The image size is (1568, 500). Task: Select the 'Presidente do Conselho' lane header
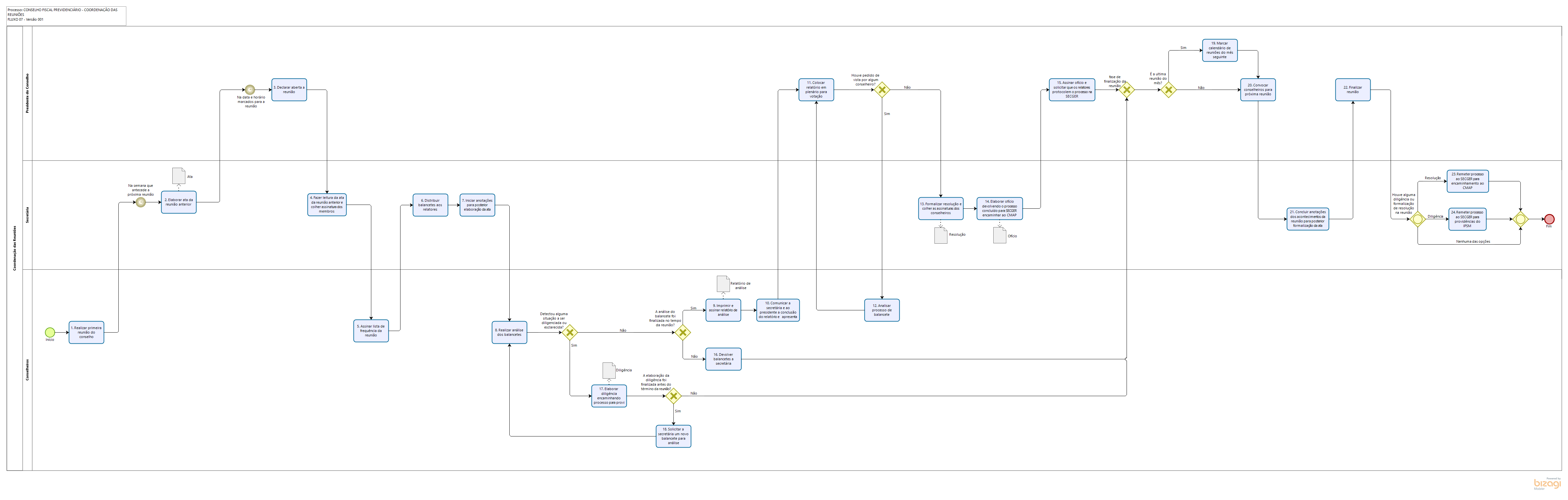pyautogui.click(x=27, y=93)
